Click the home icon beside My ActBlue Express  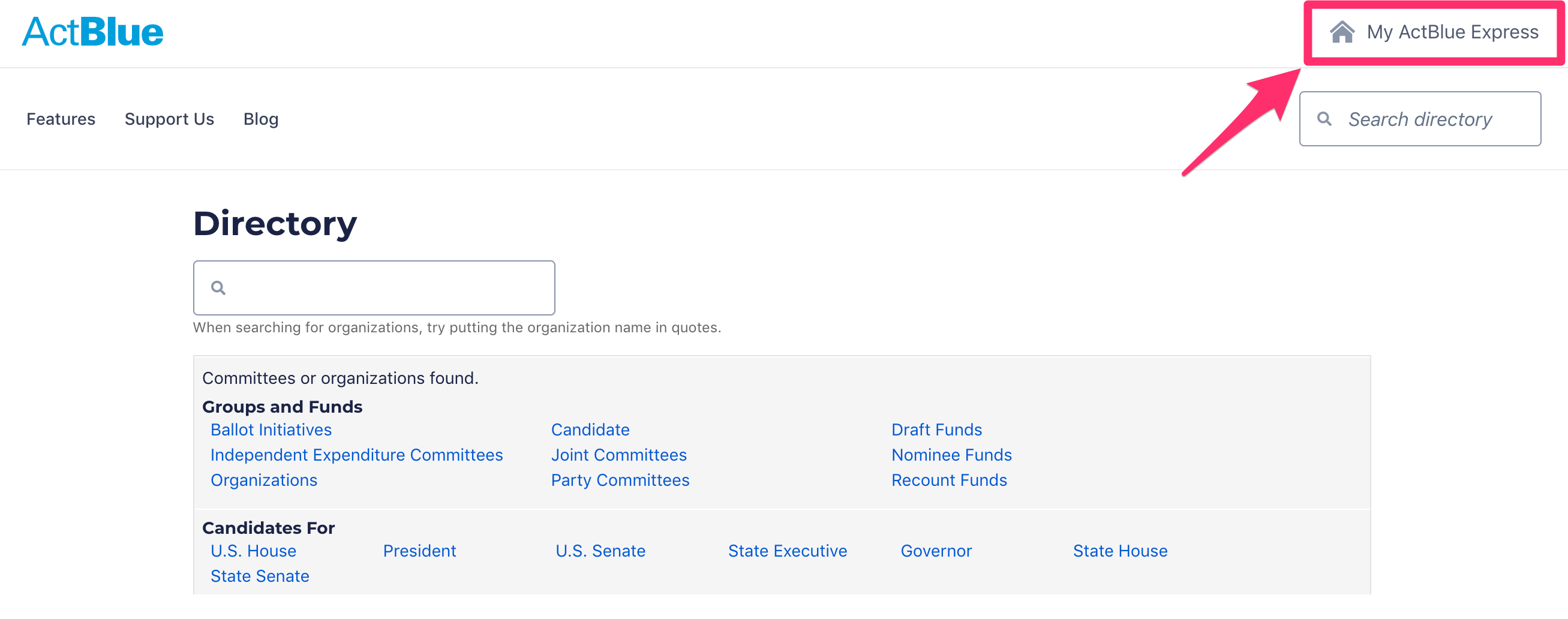point(1342,32)
